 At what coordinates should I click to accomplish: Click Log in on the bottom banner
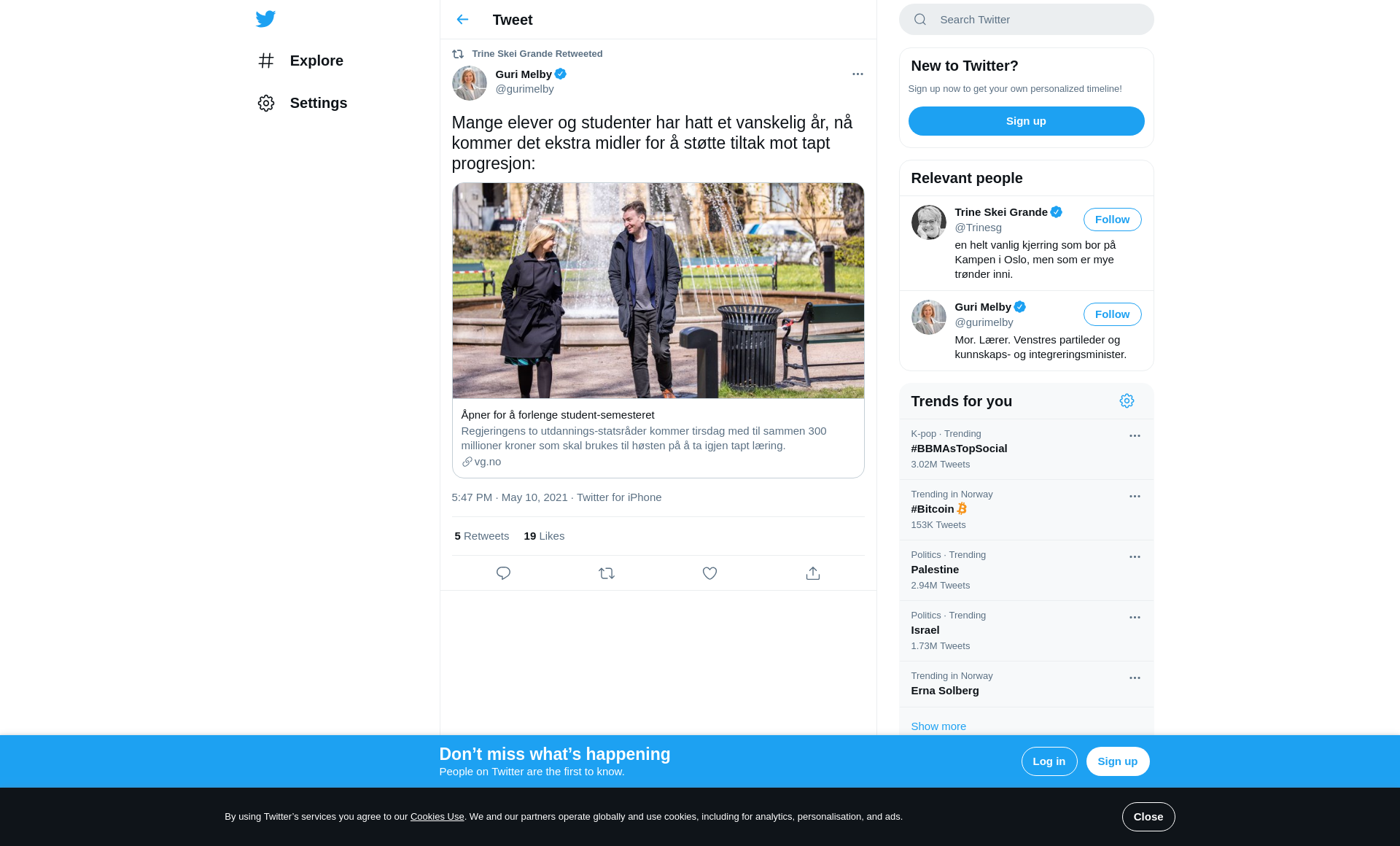pos(1049,761)
